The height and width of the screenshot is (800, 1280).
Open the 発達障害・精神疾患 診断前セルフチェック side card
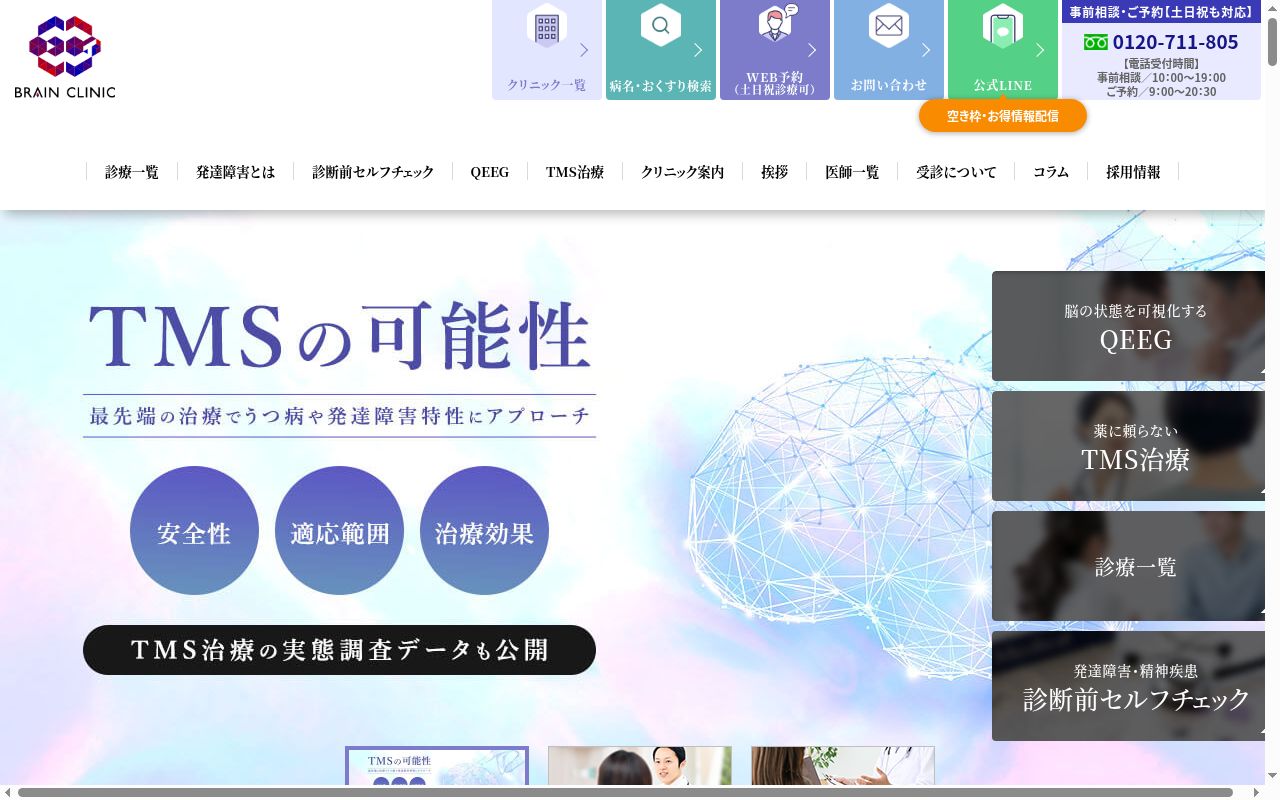[1128, 686]
